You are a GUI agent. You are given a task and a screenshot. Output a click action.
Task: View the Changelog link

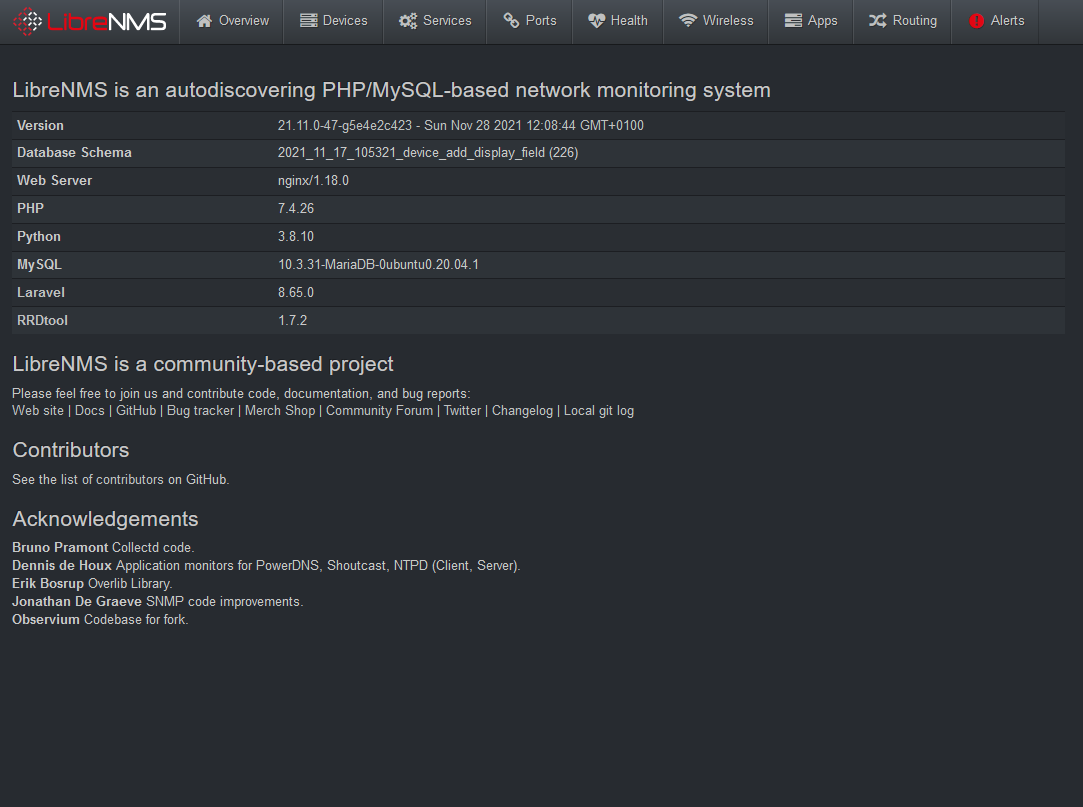[522, 410]
